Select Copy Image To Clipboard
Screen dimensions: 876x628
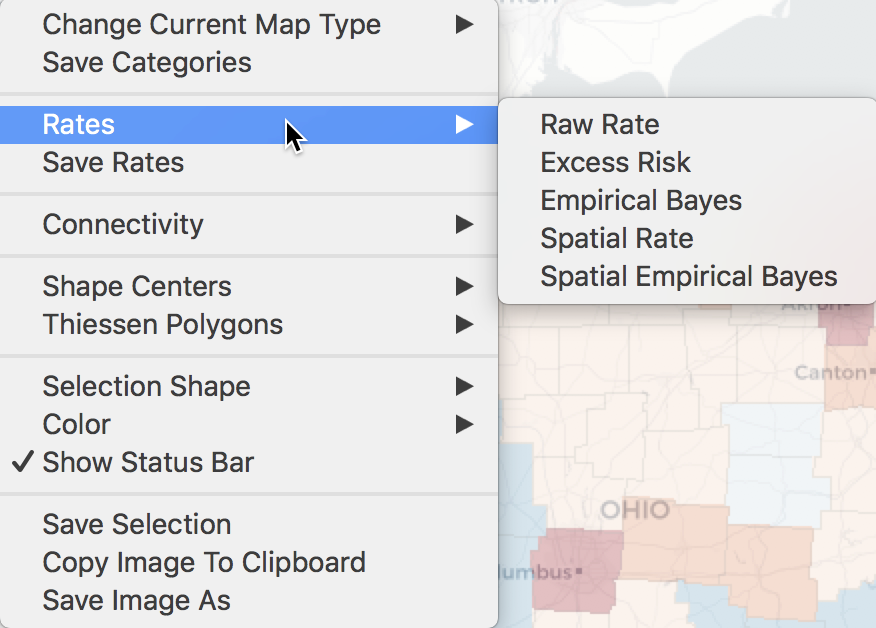pyautogui.click(x=249, y=563)
